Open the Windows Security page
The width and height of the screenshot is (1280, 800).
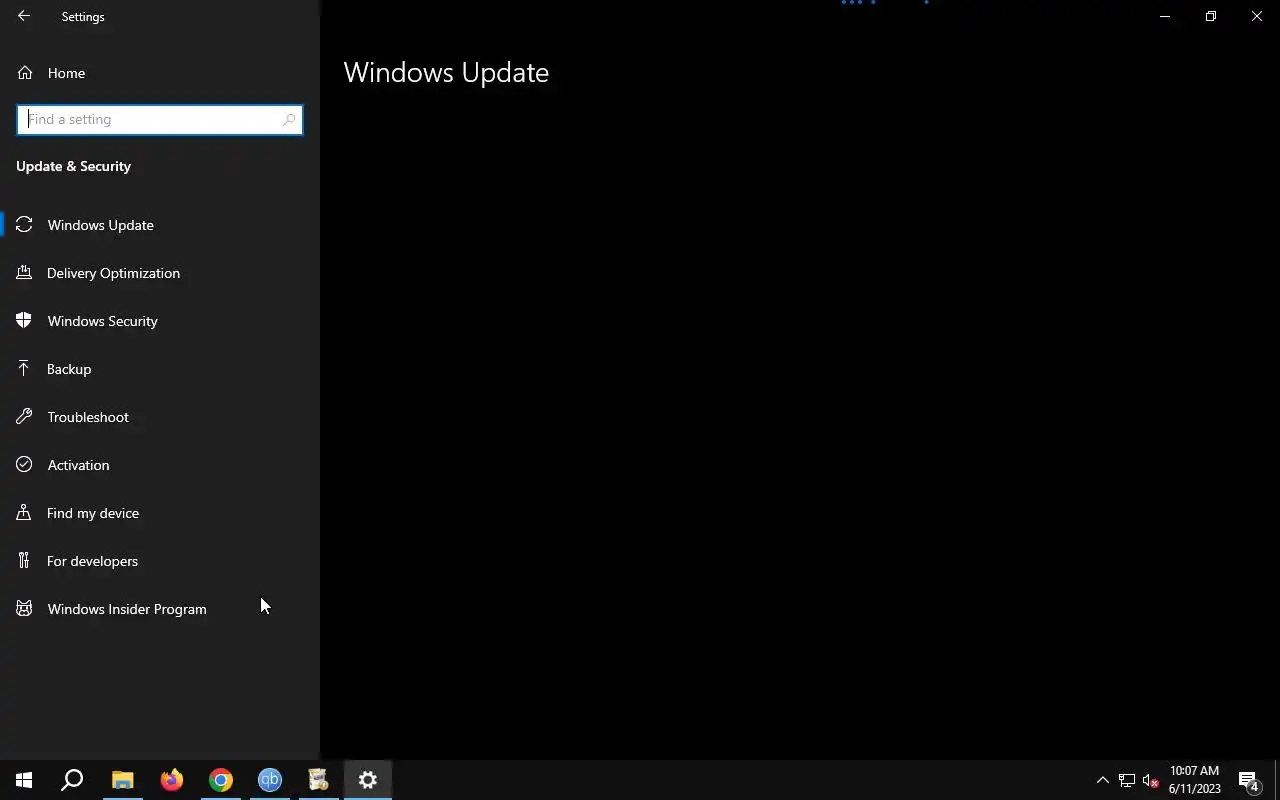coord(160,321)
